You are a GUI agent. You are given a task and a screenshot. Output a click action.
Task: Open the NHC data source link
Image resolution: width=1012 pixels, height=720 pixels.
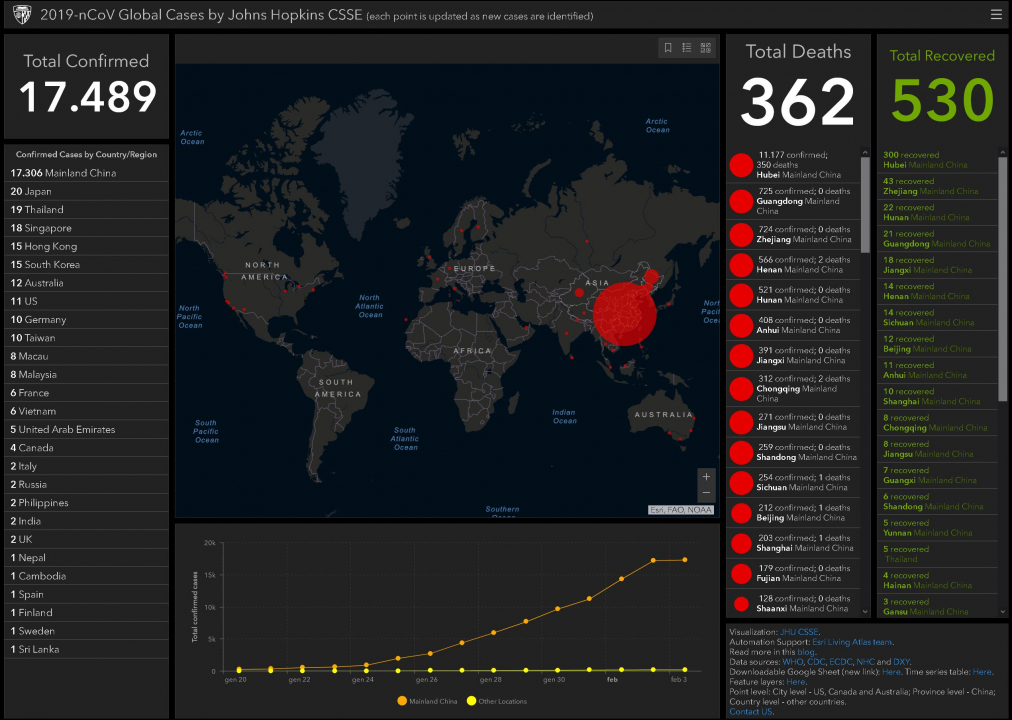coord(865,662)
